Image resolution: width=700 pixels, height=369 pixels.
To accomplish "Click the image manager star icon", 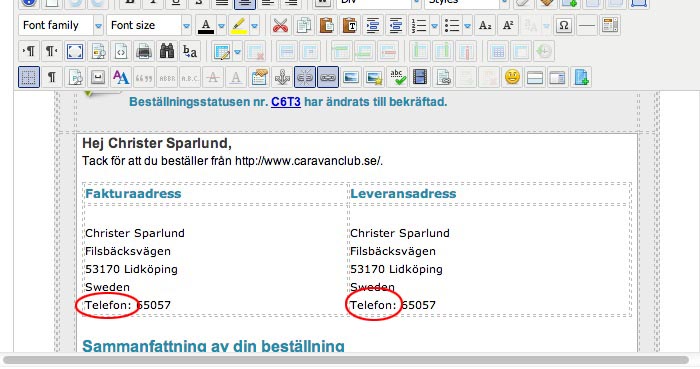I will pyautogui.click(x=374, y=78).
